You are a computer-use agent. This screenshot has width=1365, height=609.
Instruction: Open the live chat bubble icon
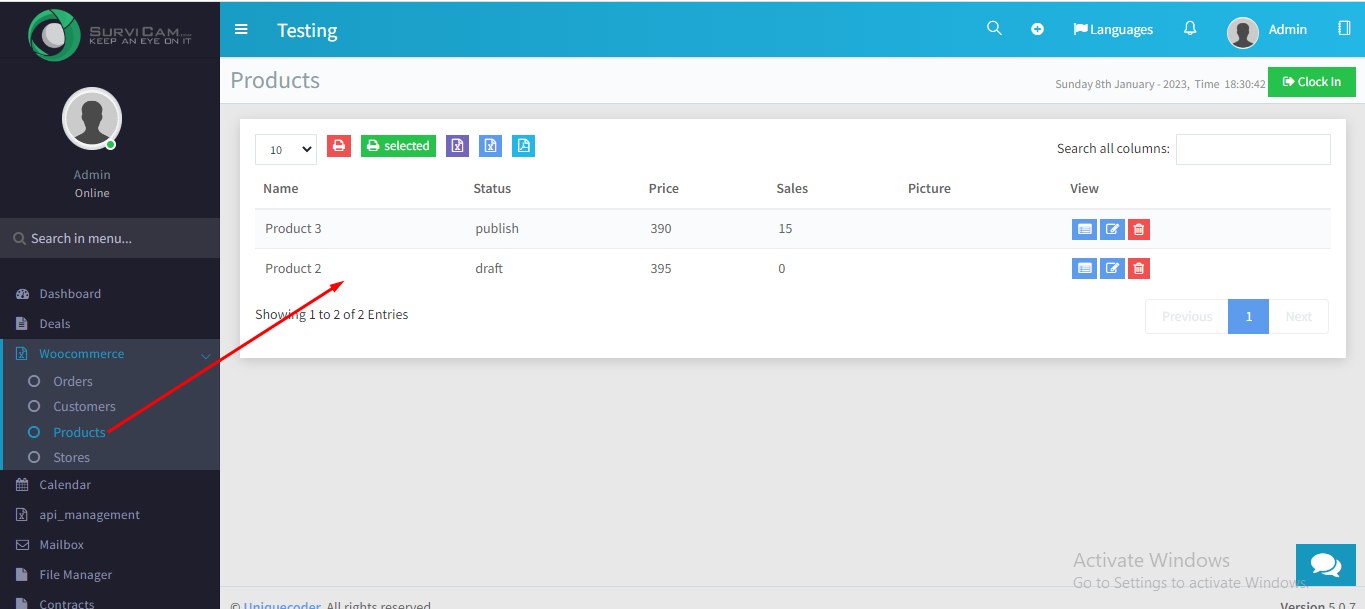(x=1326, y=565)
